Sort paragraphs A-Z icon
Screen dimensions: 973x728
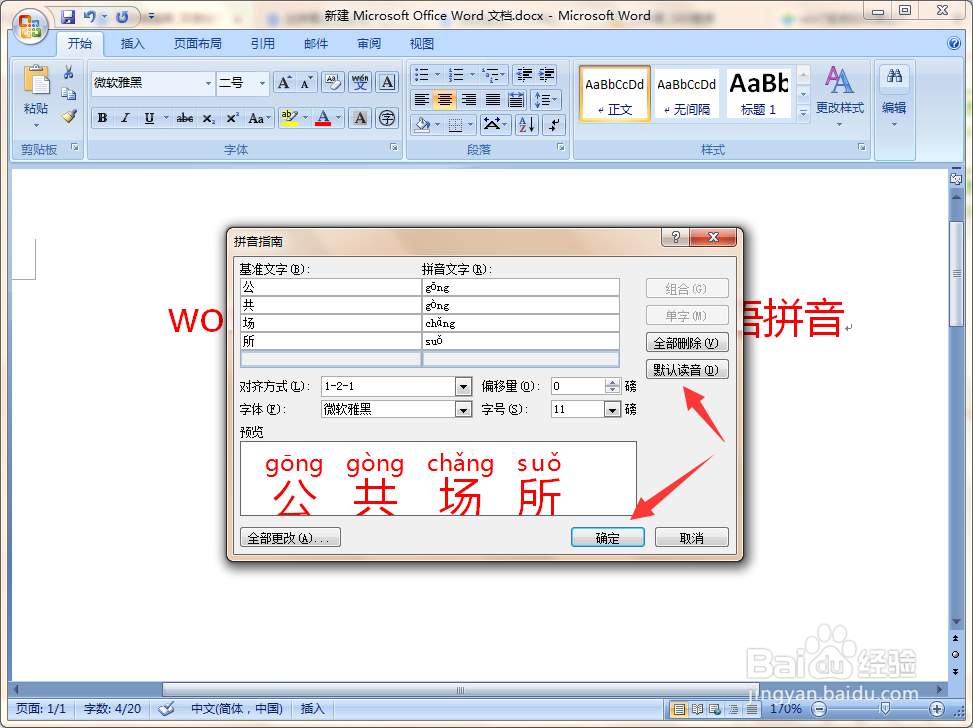click(526, 125)
